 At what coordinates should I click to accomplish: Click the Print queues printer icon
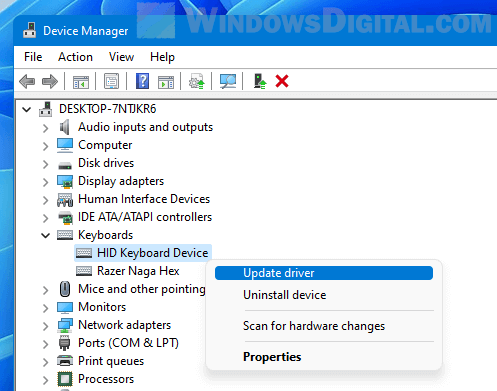pos(65,361)
